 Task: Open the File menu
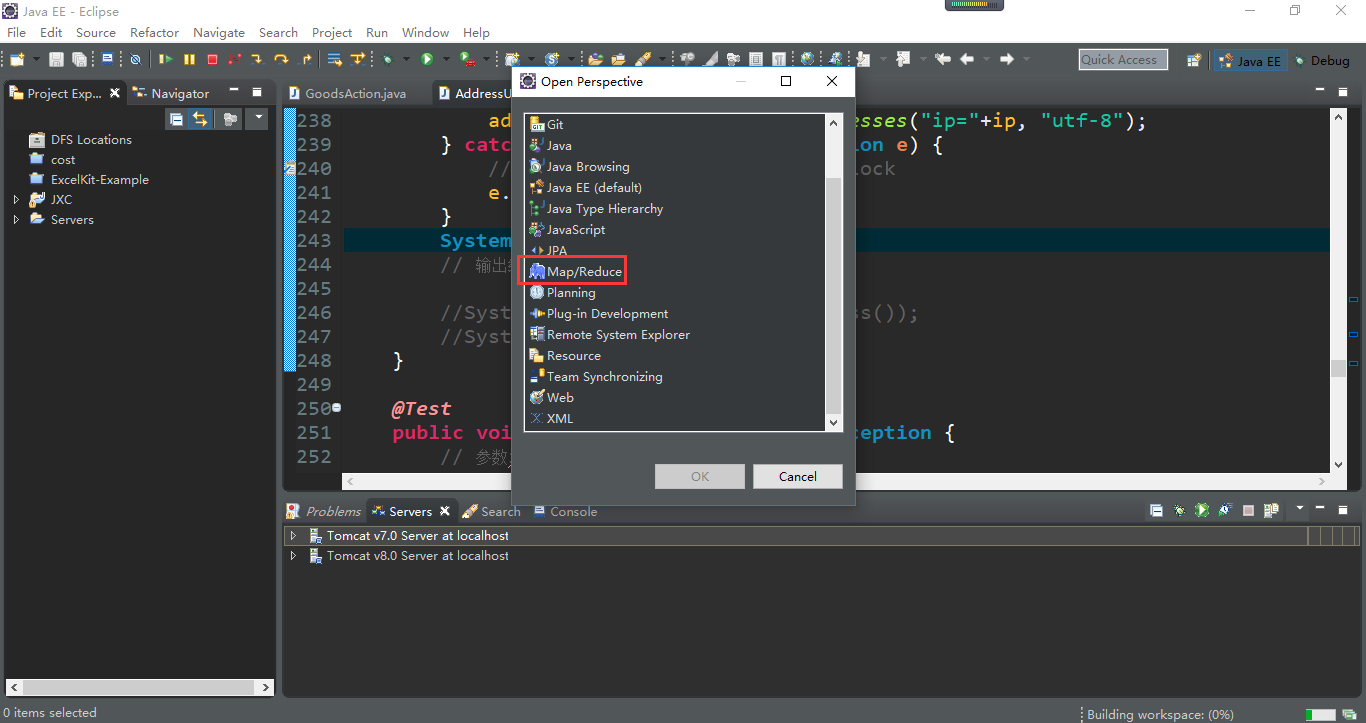click(x=16, y=32)
